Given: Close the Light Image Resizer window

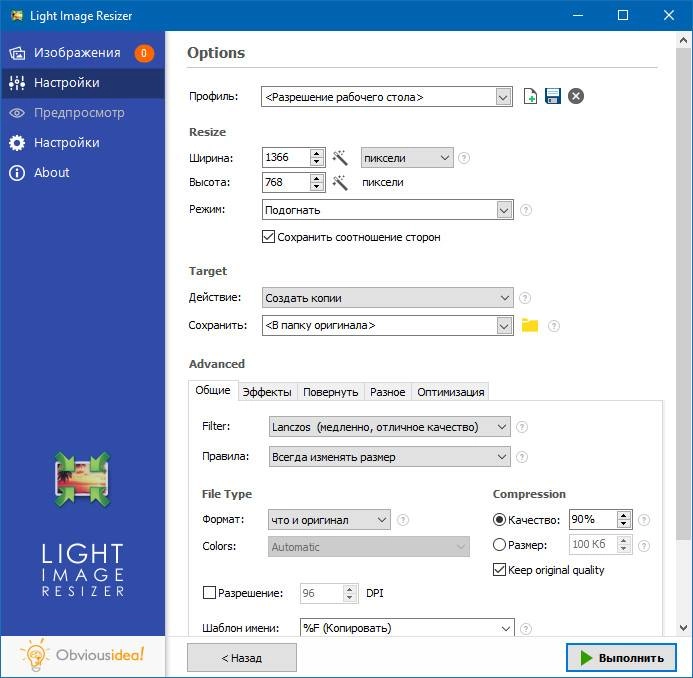Looking at the screenshot, I should click(x=669, y=15).
